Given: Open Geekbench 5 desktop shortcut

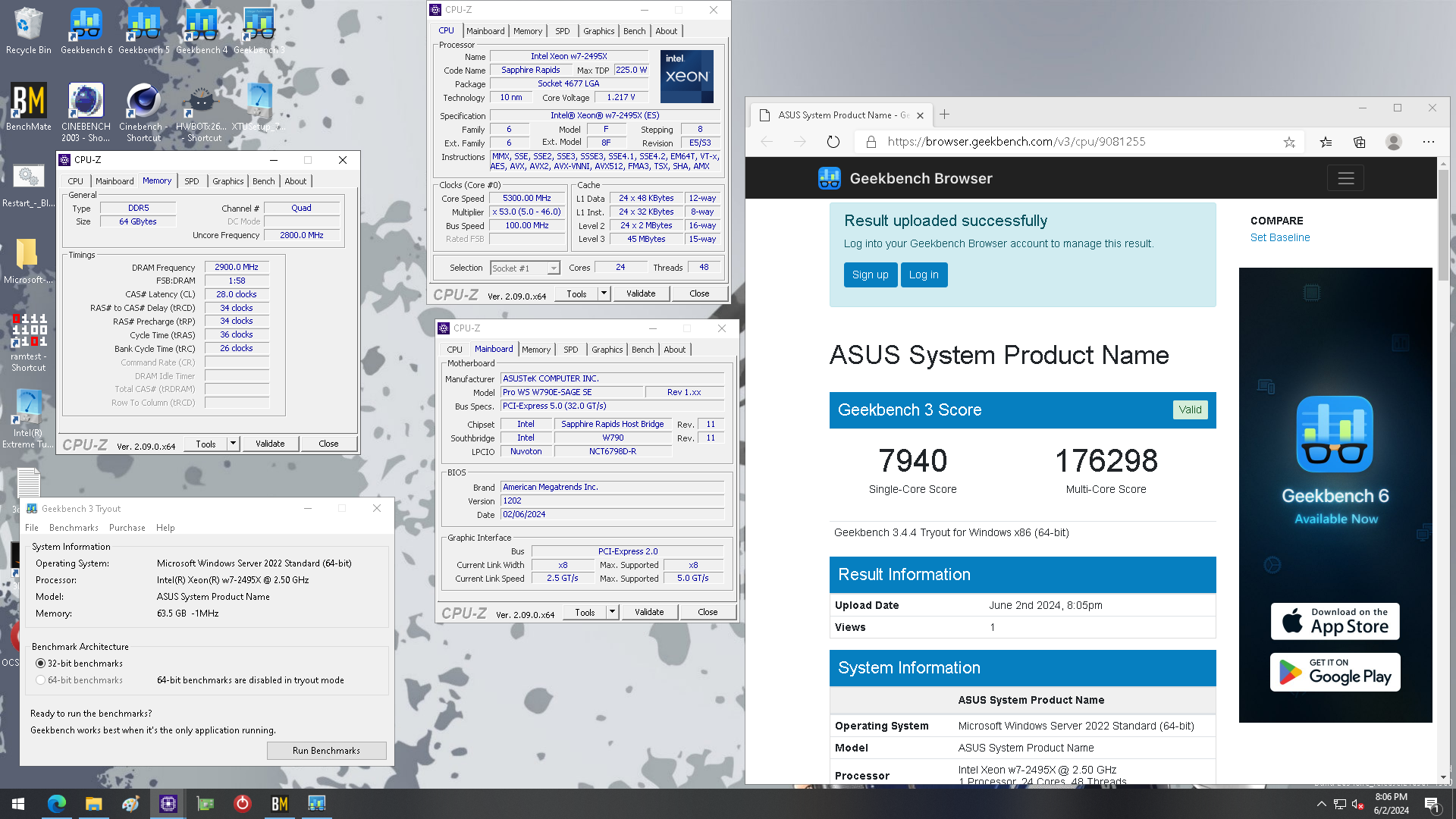Looking at the screenshot, I should pos(144,30).
